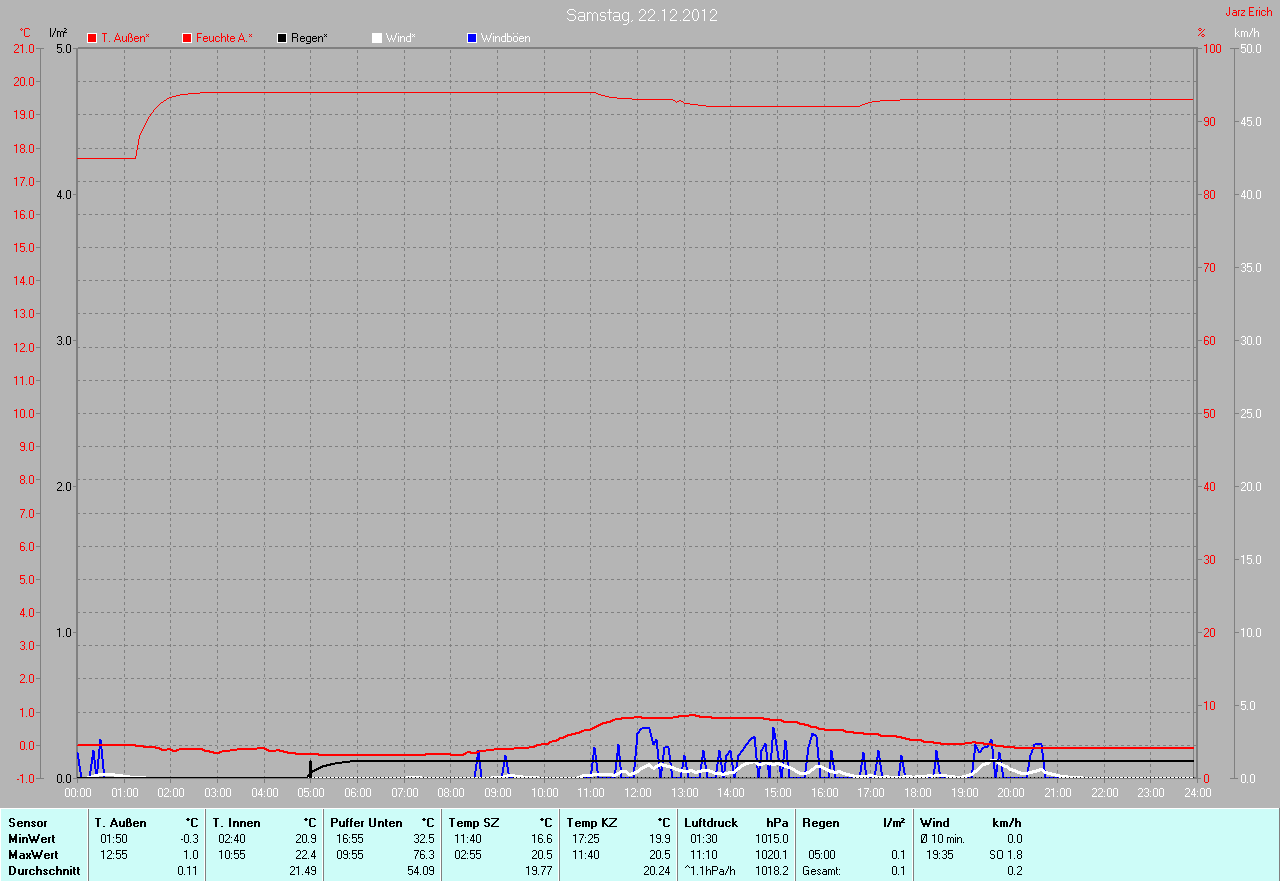Click the 'Temp KZ' column header

[591, 823]
